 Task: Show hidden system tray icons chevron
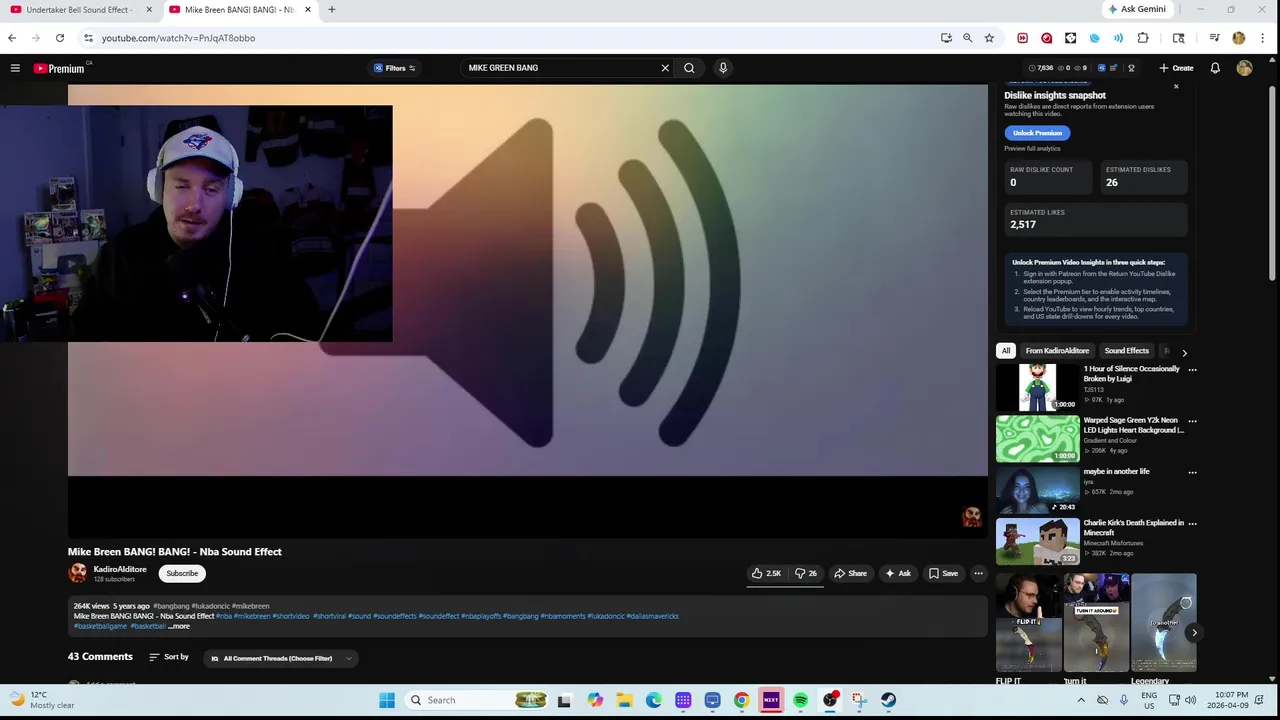[x=1081, y=700]
